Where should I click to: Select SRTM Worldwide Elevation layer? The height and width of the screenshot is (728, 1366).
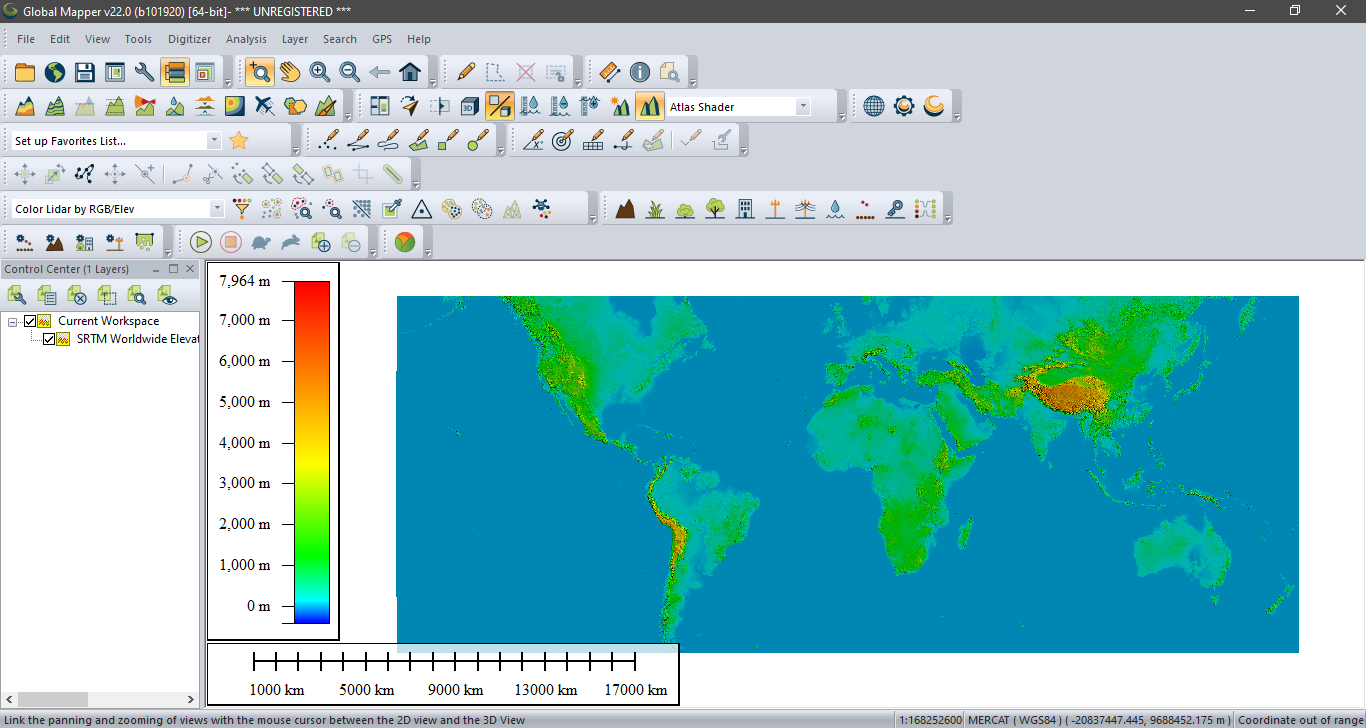[138, 339]
